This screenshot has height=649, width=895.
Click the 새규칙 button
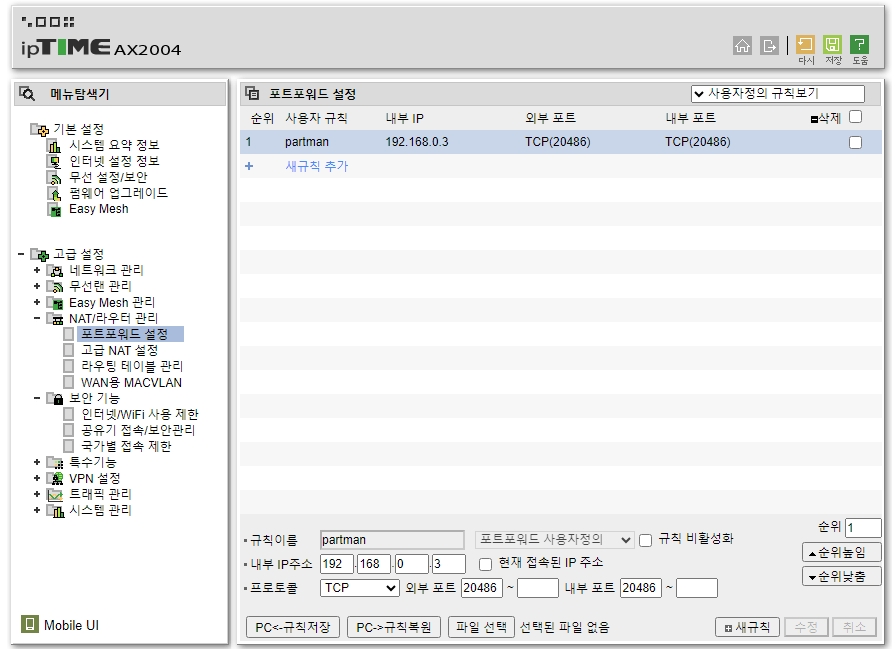pyautogui.click(x=748, y=627)
